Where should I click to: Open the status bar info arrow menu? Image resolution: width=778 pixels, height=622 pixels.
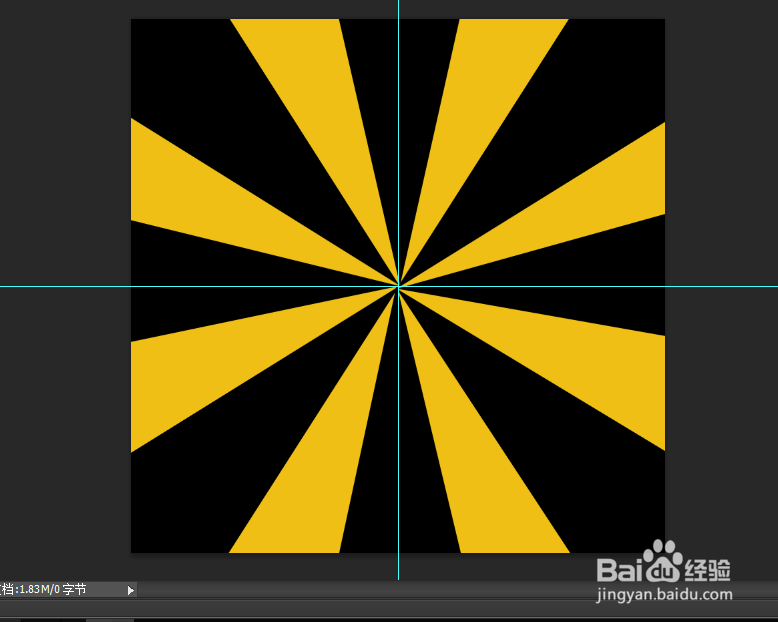coord(130,590)
